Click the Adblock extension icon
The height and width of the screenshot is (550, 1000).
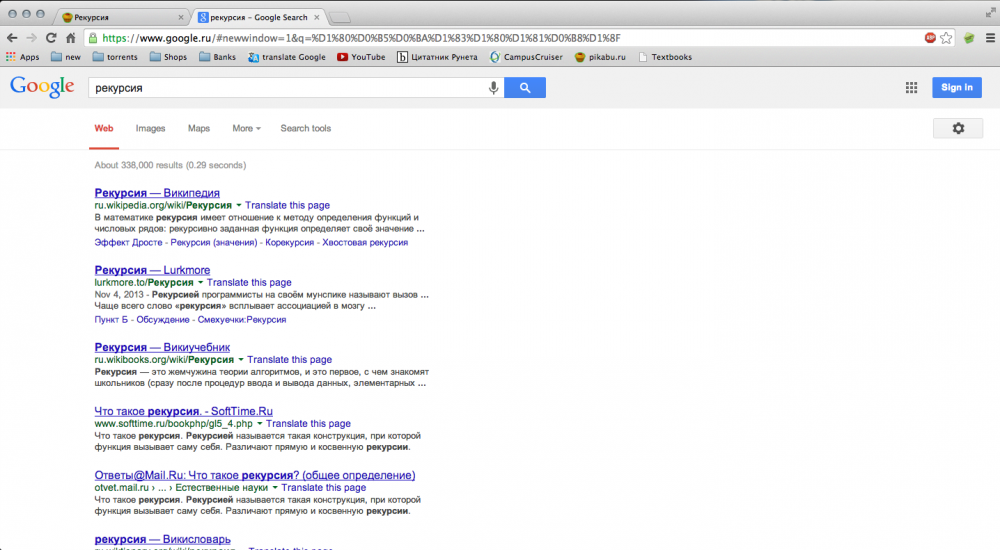coord(930,38)
